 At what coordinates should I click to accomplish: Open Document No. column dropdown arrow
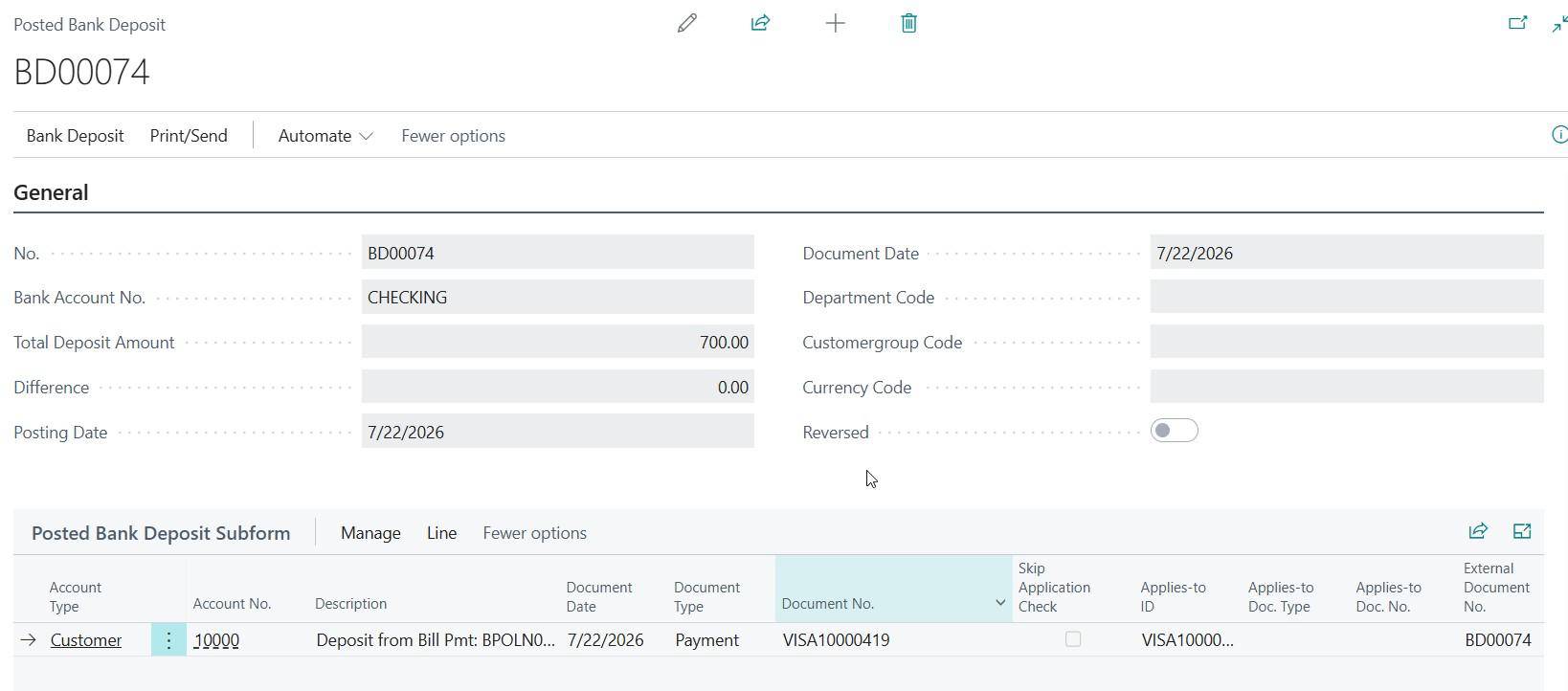click(x=1000, y=603)
